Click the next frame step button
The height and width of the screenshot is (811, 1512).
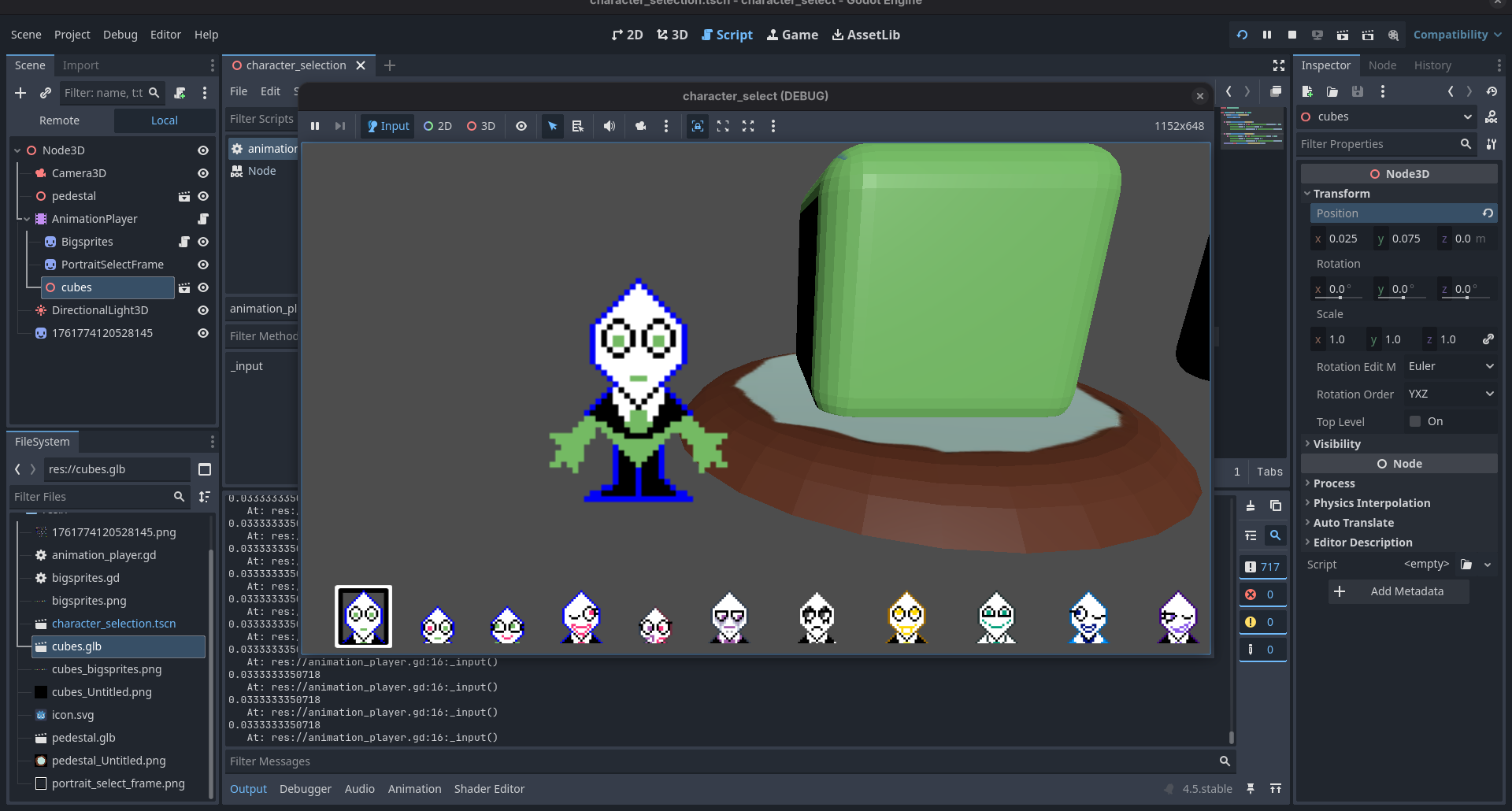click(x=340, y=126)
